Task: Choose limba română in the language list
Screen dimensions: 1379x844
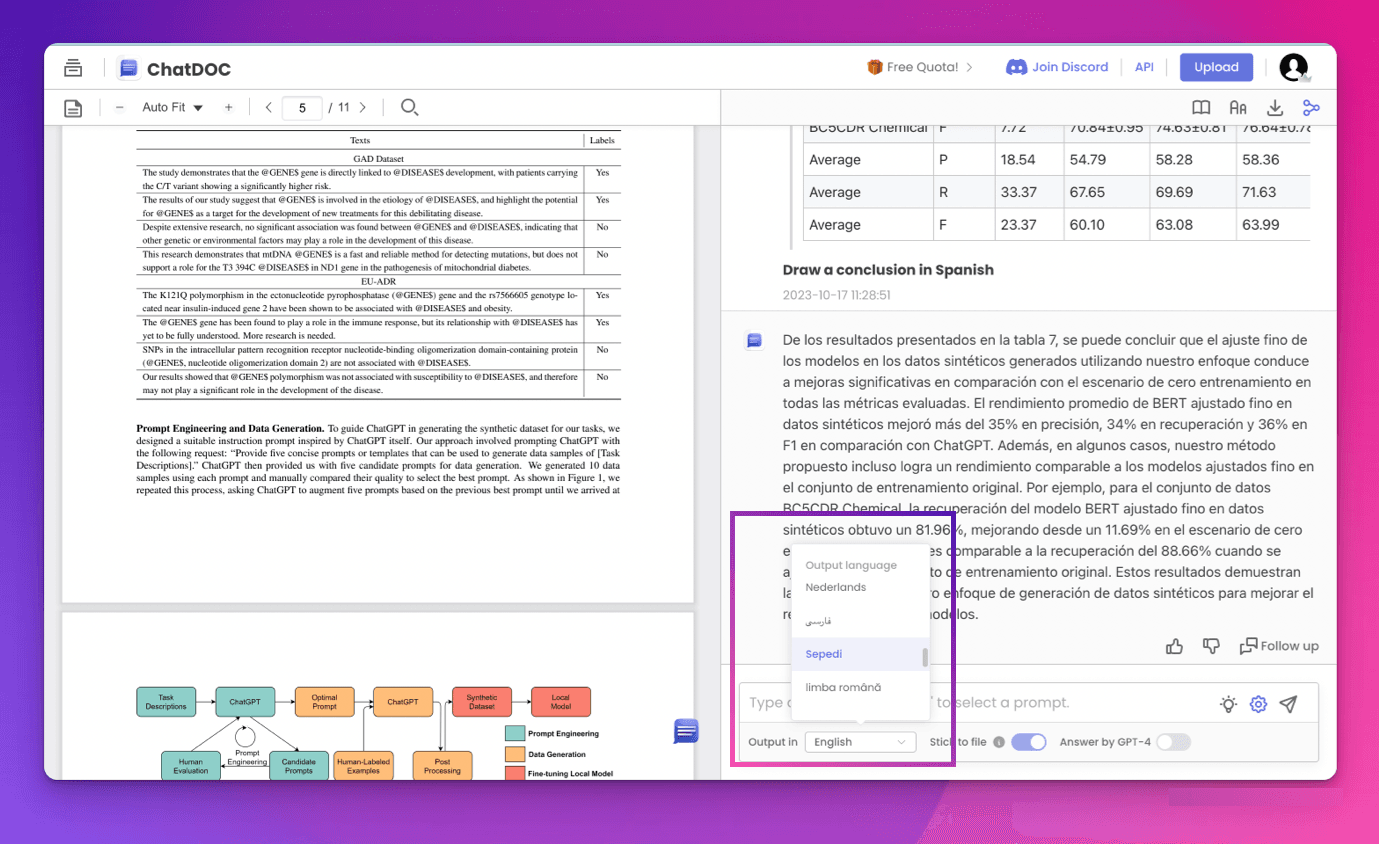Action: click(x=843, y=687)
